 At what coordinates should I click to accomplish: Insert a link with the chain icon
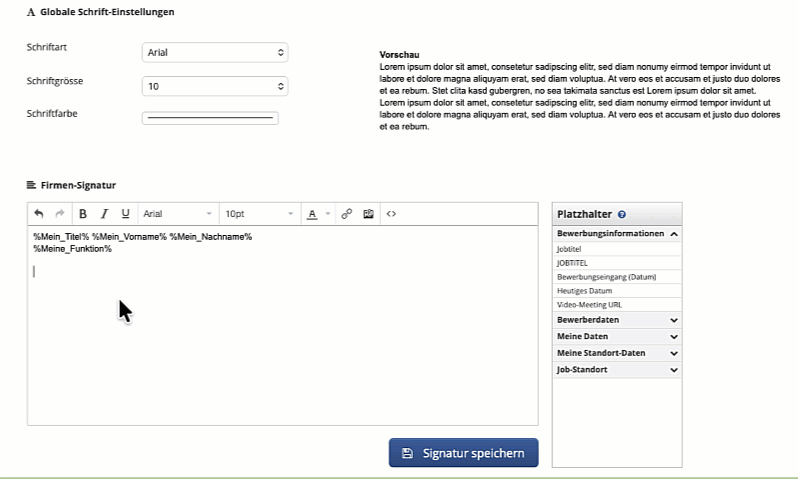pos(347,214)
